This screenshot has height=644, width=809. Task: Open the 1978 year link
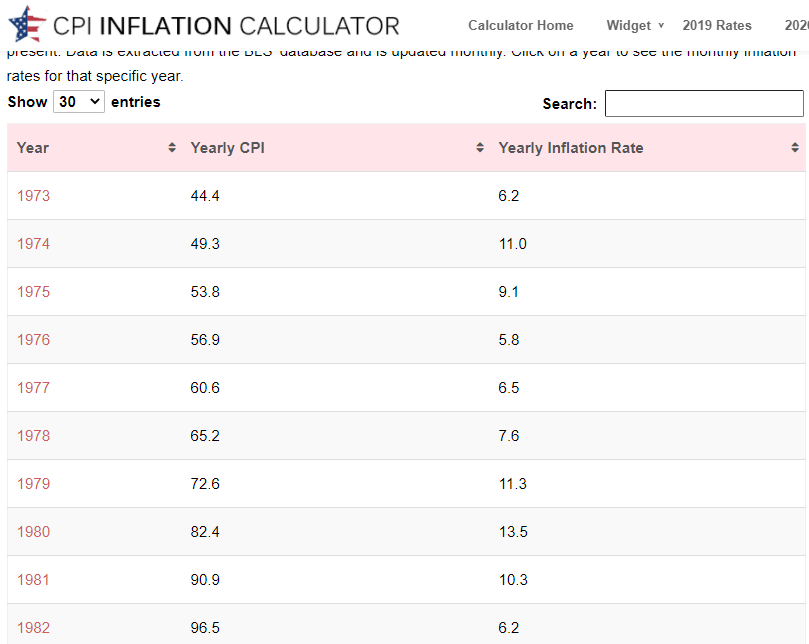[33, 436]
